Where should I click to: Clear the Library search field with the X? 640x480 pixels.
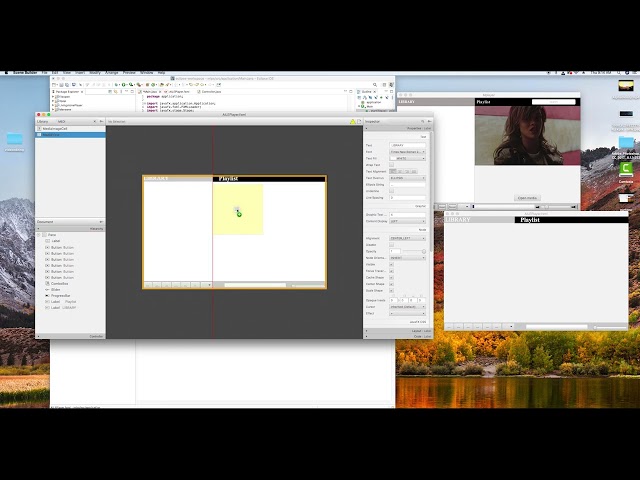coord(95,122)
